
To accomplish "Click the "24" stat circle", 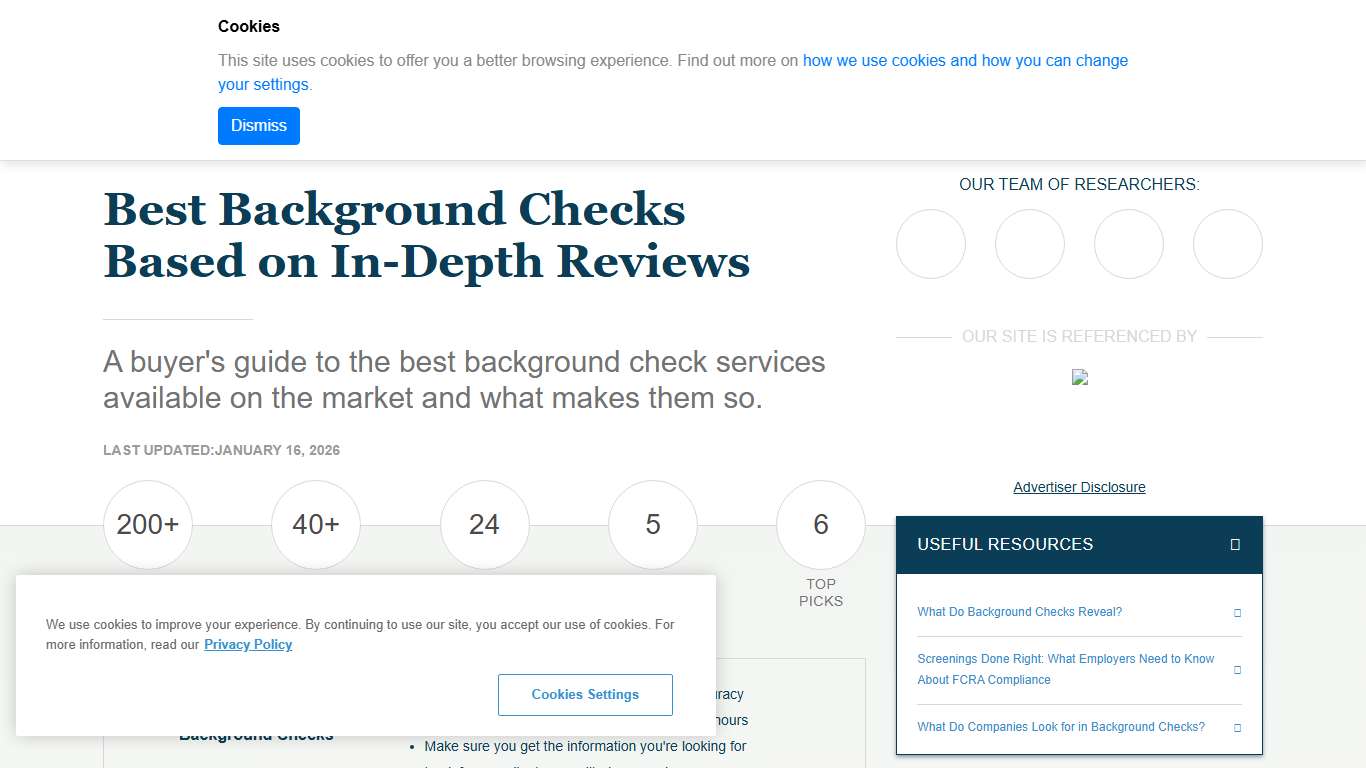I will (484, 524).
